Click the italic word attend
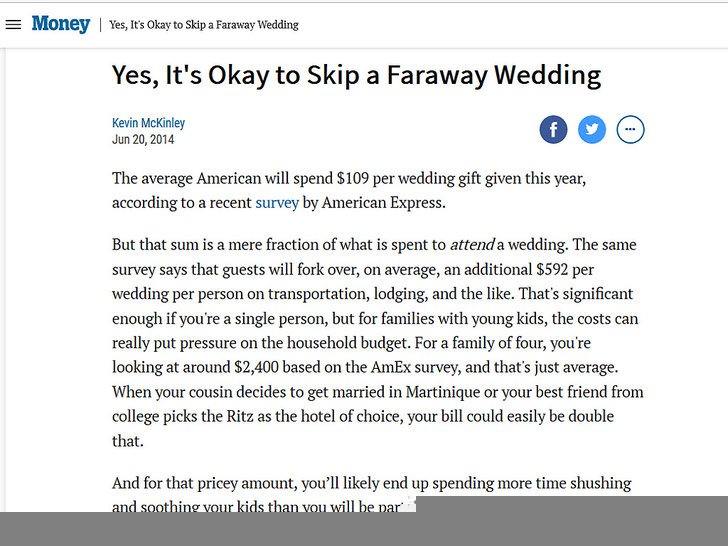 (473, 245)
